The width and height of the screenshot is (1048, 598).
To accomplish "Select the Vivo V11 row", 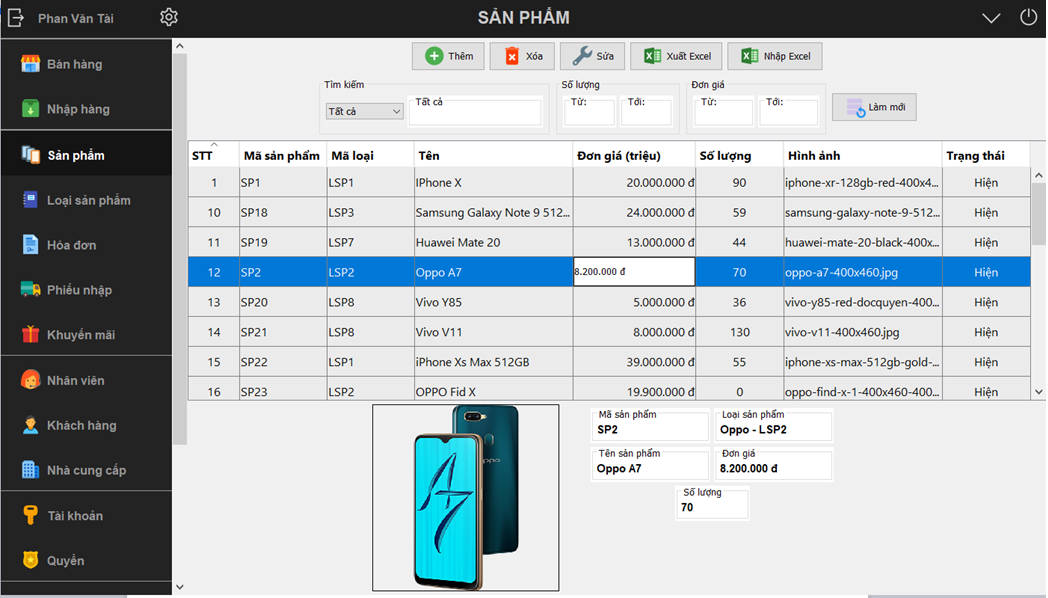I will [x=609, y=332].
